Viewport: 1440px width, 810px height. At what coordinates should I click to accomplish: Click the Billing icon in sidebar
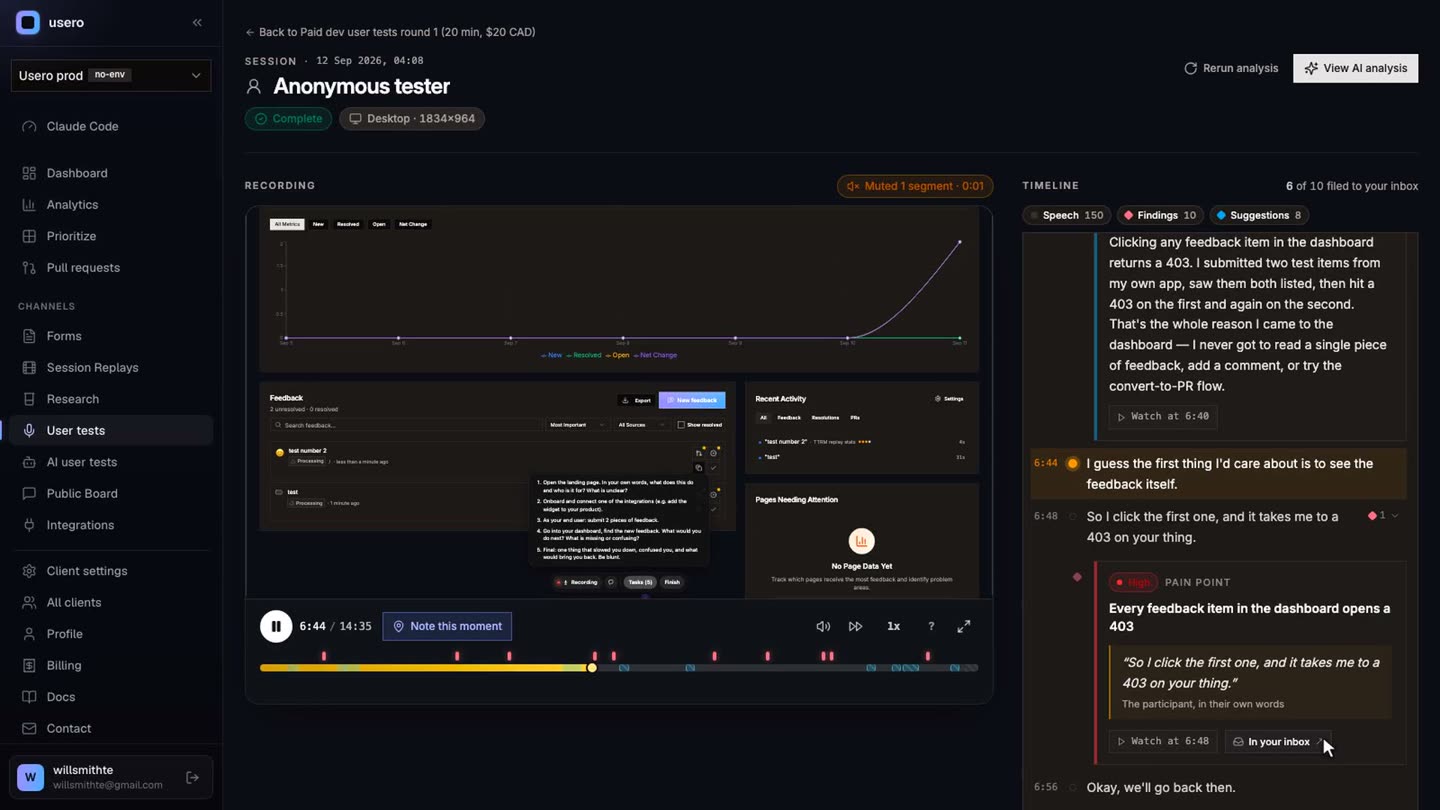pyautogui.click(x=29, y=665)
